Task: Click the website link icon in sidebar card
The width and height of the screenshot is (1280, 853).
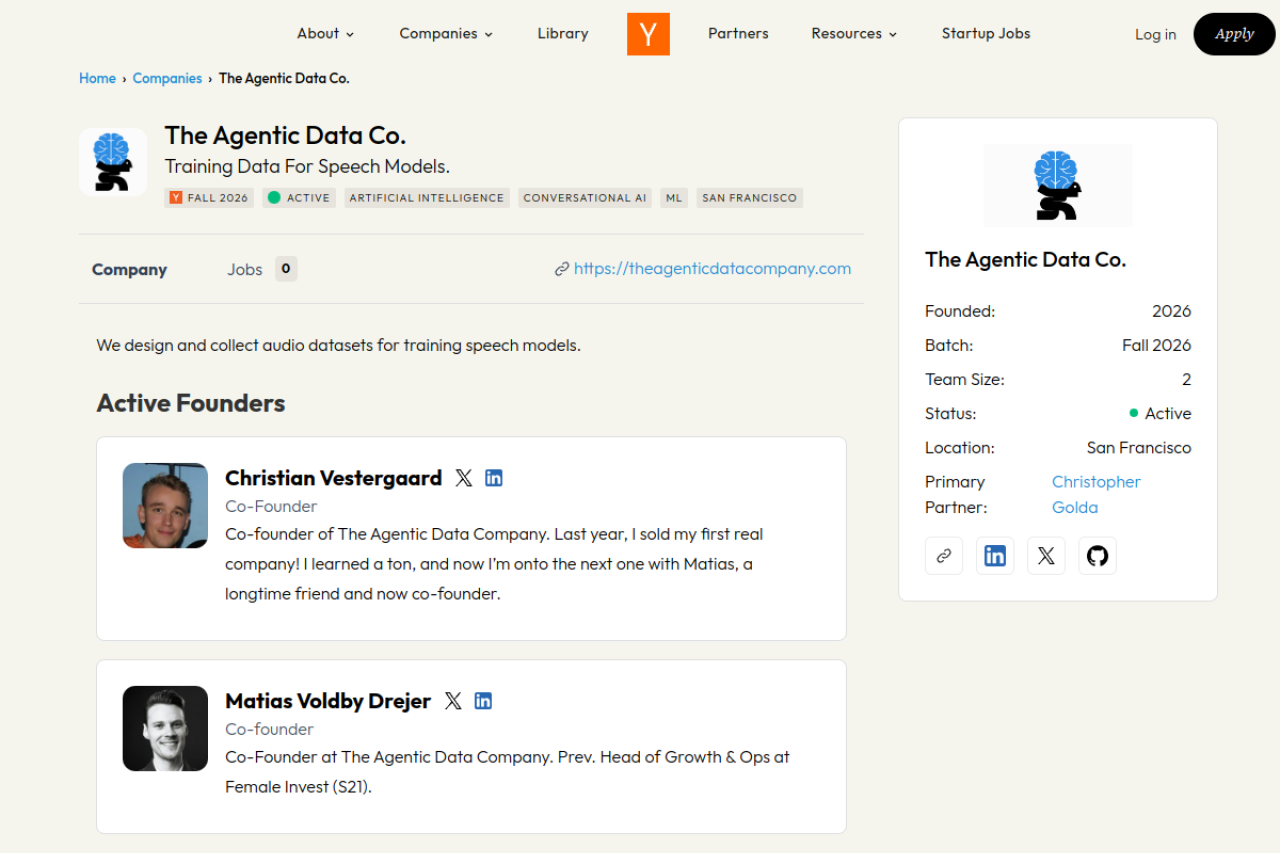Action: pyautogui.click(x=944, y=556)
